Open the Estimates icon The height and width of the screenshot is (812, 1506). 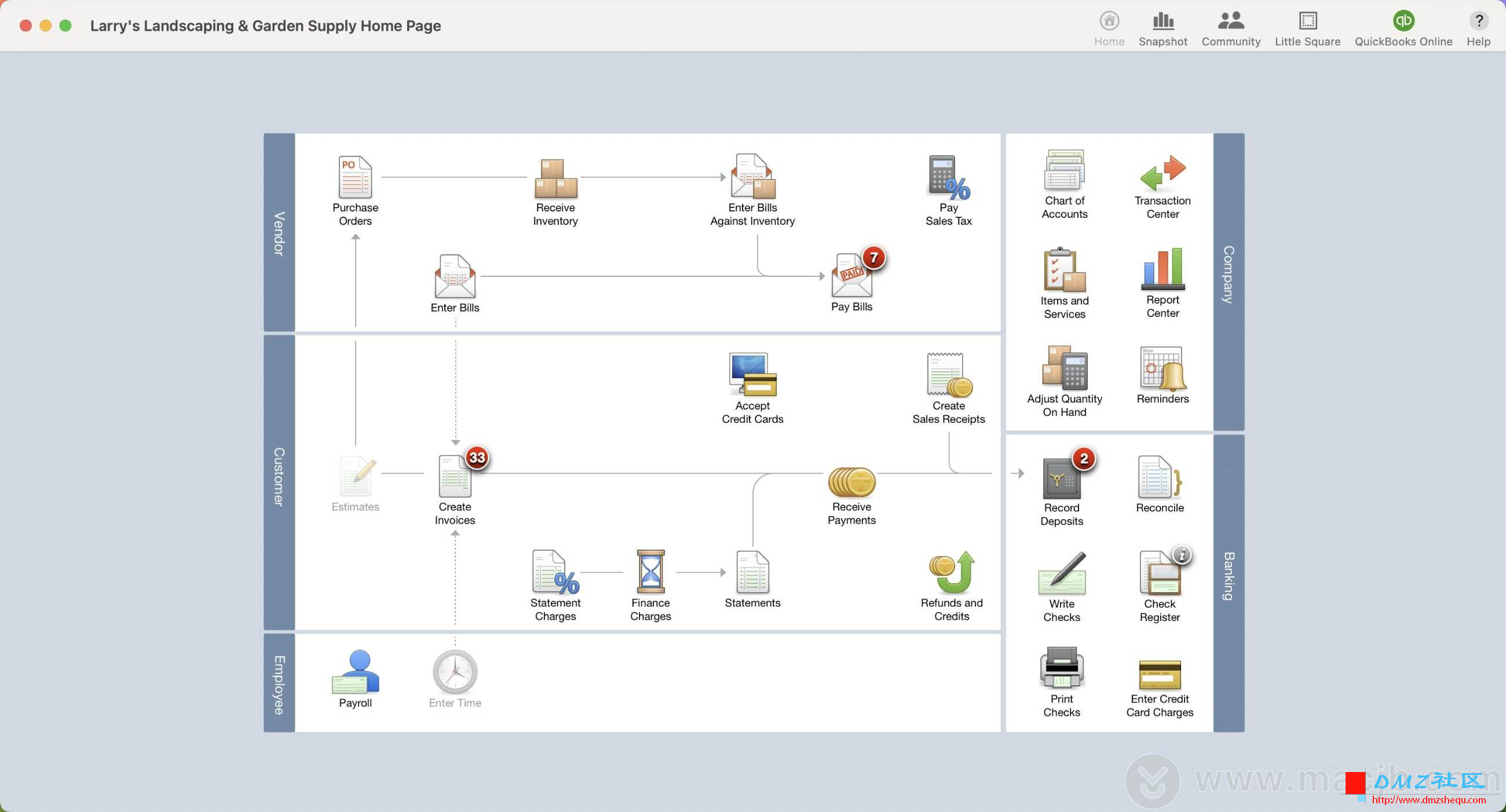tap(356, 476)
